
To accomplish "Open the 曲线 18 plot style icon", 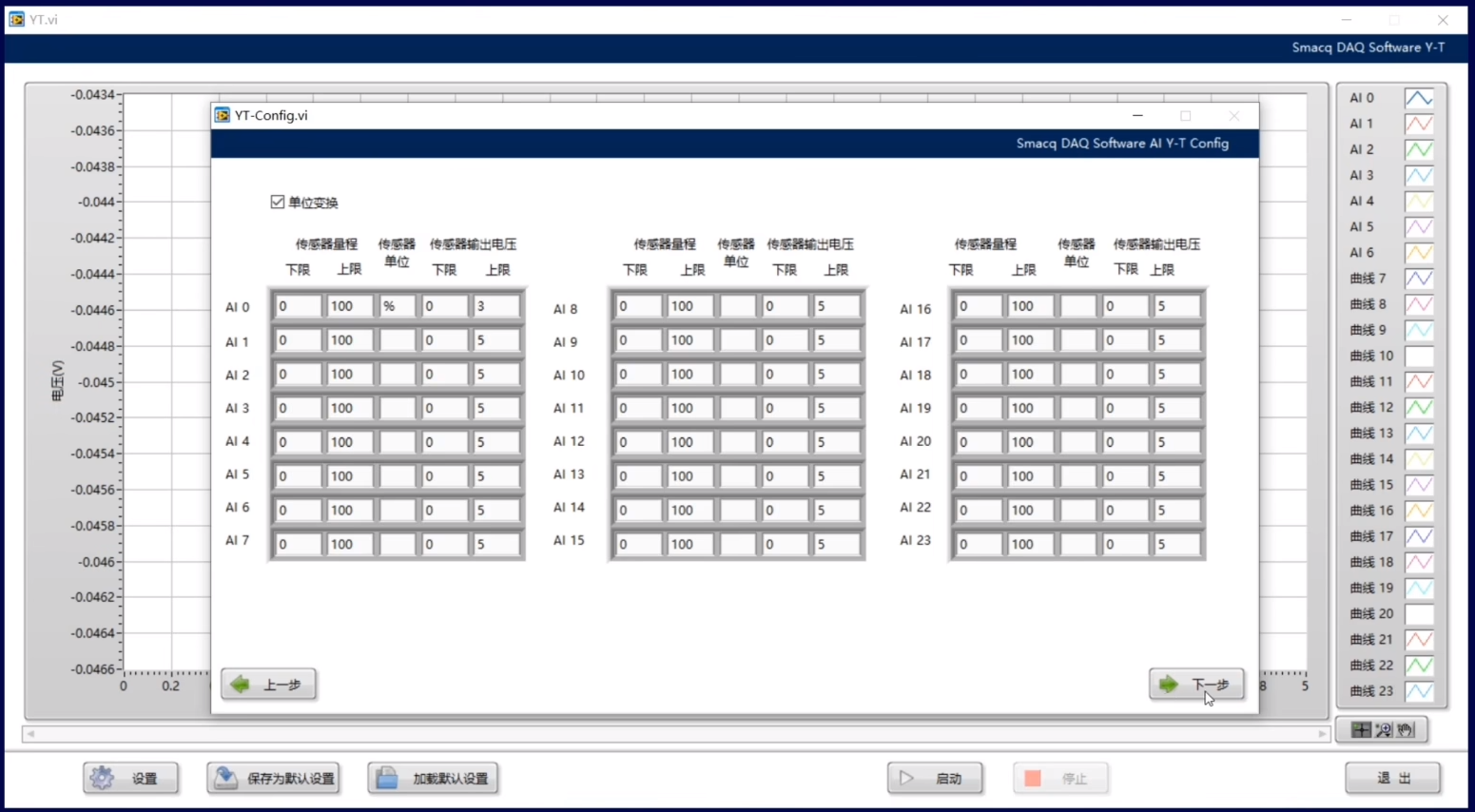I will click(x=1419, y=562).
